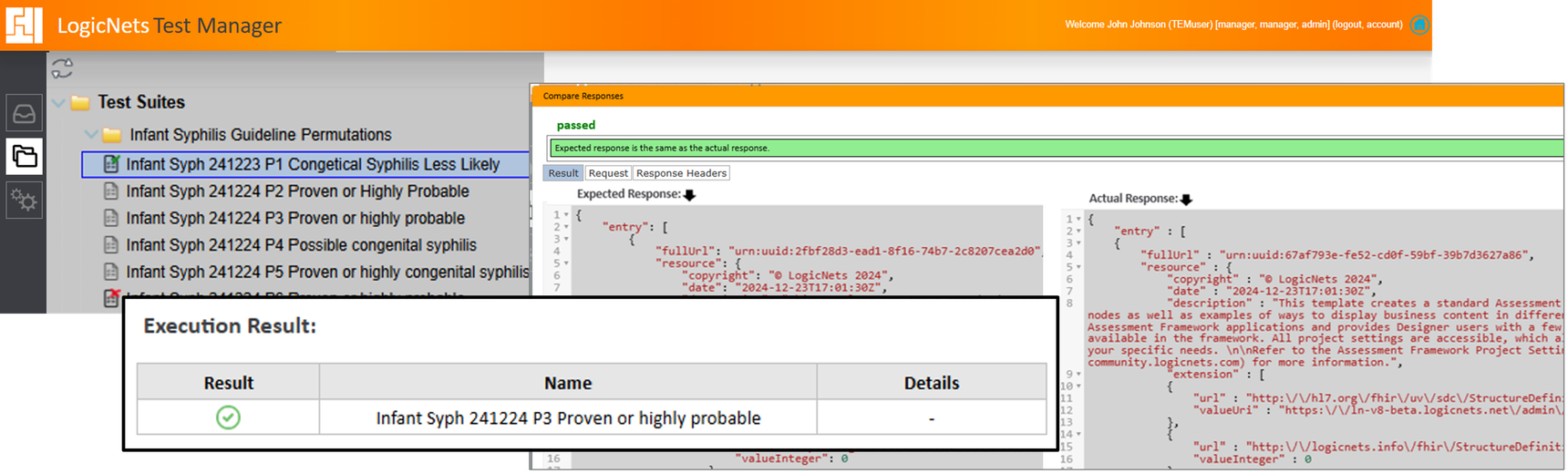Open the account link
This screenshot has width=1568, height=474.
click(1384, 25)
